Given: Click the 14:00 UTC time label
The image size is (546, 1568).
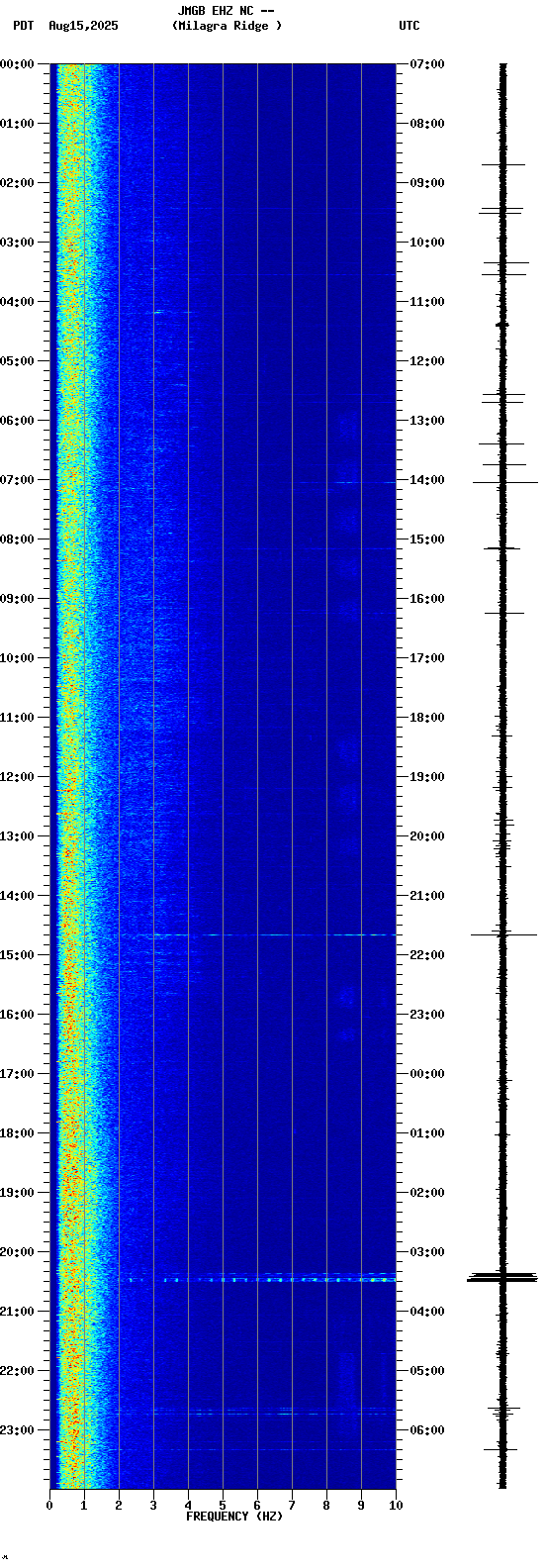Looking at the screenshot, I should point(427,480).
